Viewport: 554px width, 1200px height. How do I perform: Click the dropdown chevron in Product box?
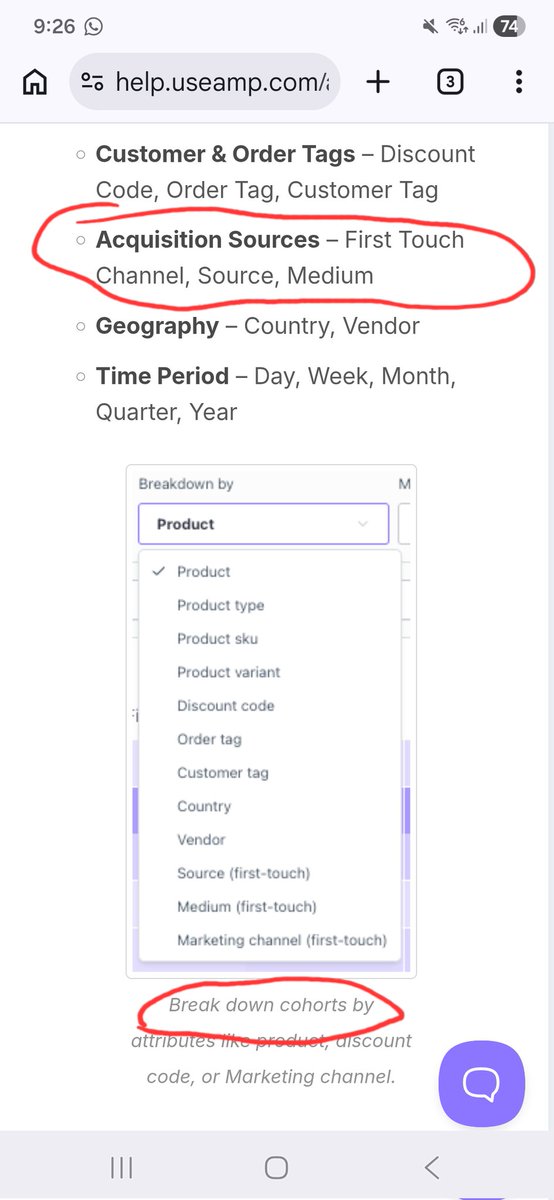(363, 524)
